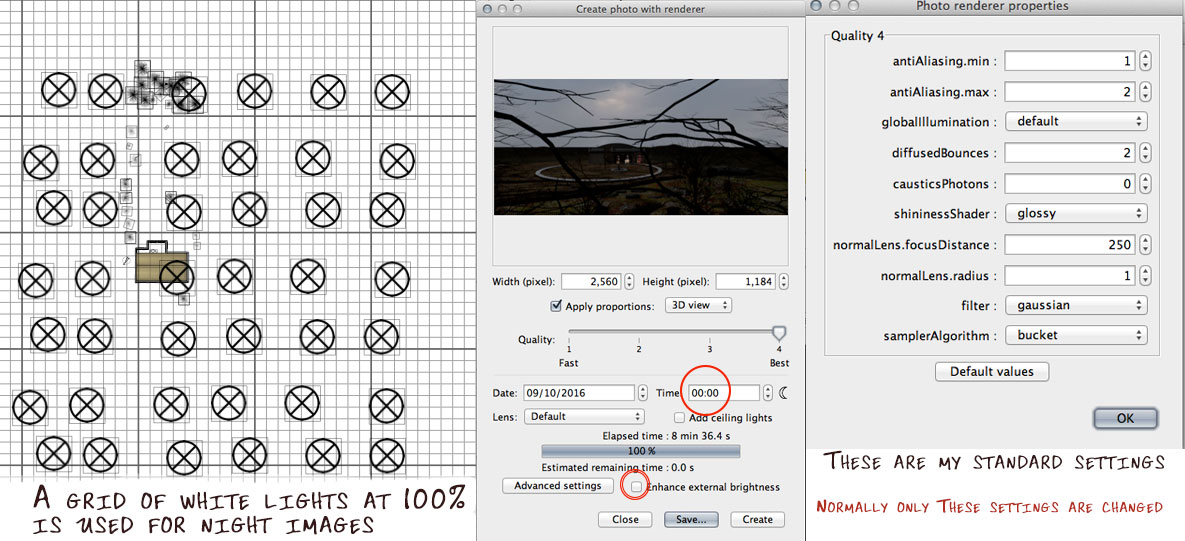
Task: Click the moon icon beside the Time field
Action: [x=784, y=392]
